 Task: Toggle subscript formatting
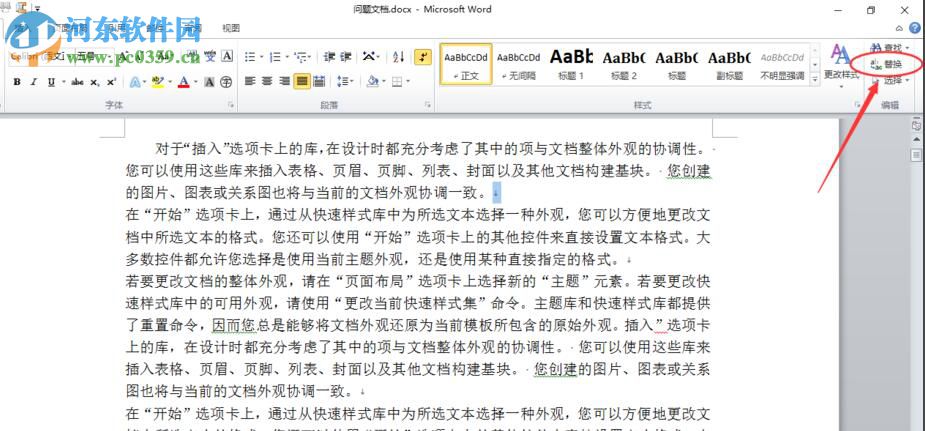(x=94, y=82)
